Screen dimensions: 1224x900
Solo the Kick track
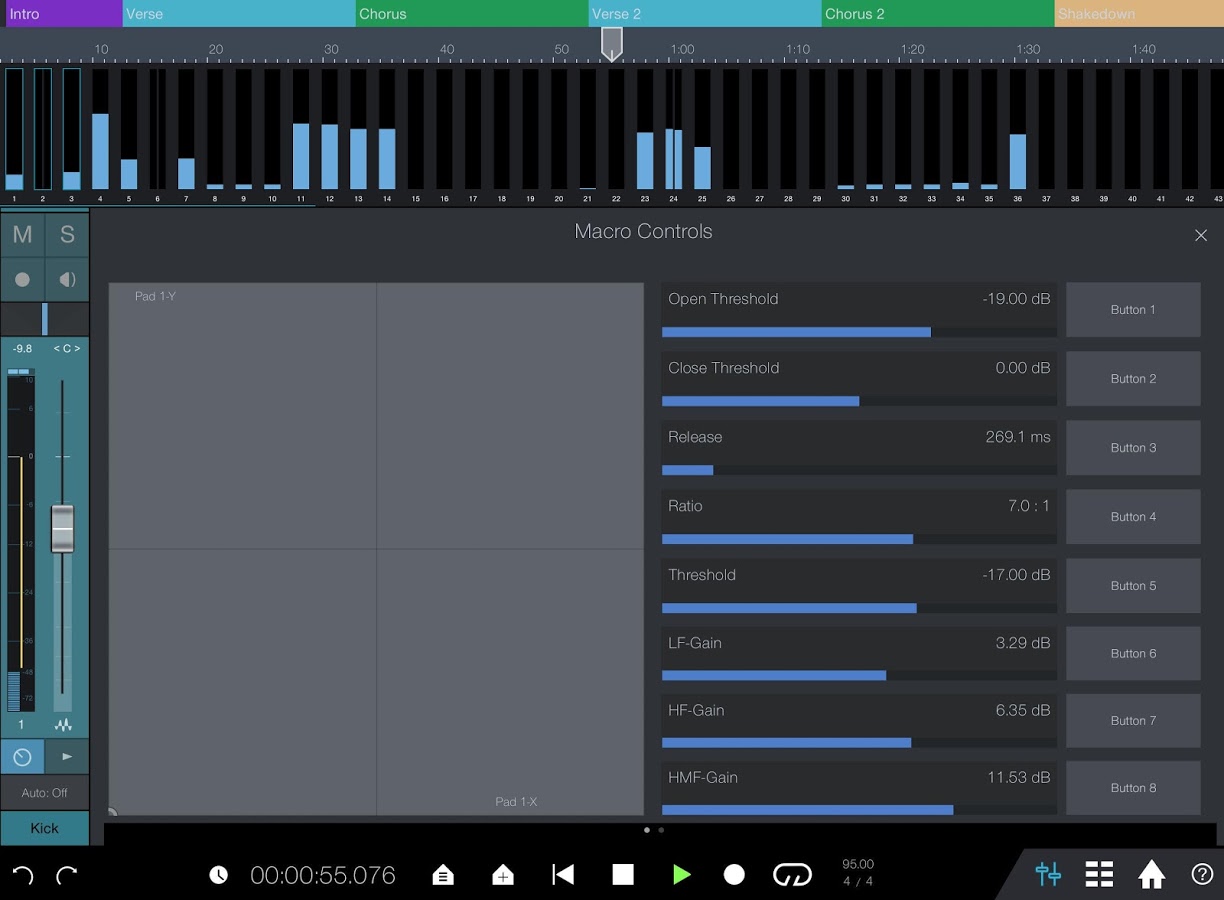(x=66, y=234)
